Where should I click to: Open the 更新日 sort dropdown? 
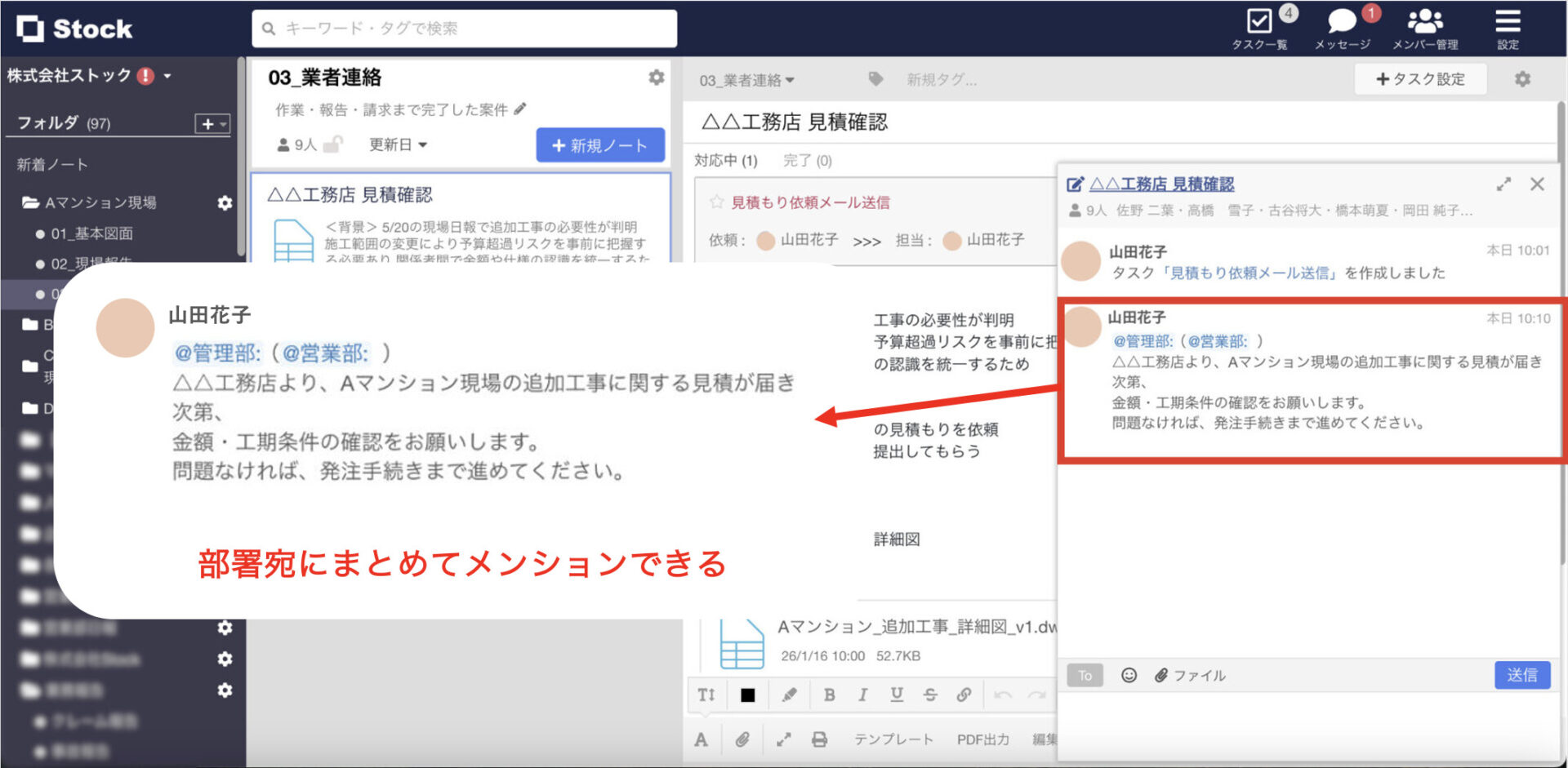pos(395,145)
